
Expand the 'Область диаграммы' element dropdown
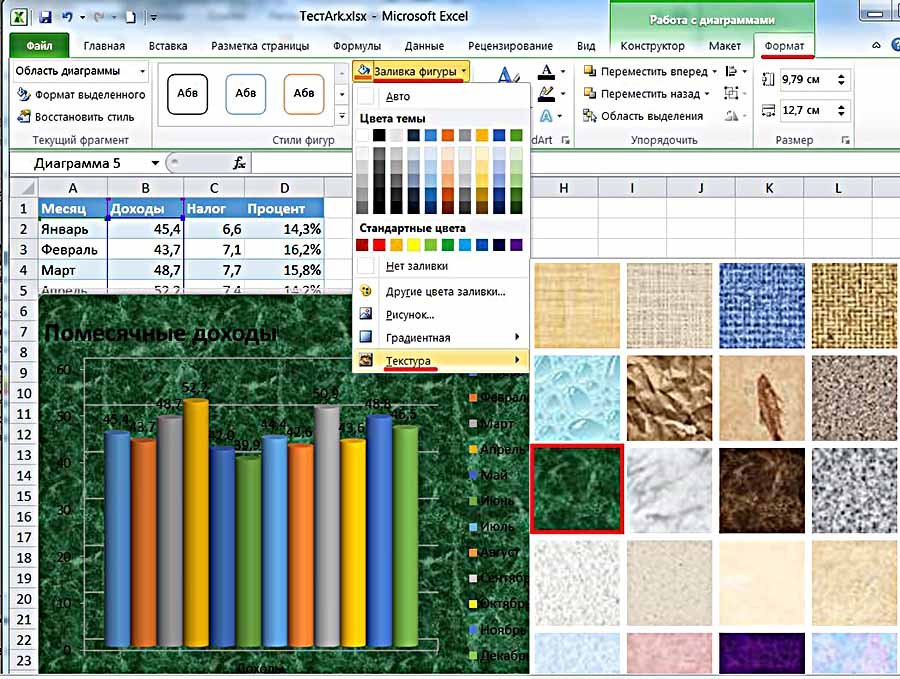click(142, 72)
